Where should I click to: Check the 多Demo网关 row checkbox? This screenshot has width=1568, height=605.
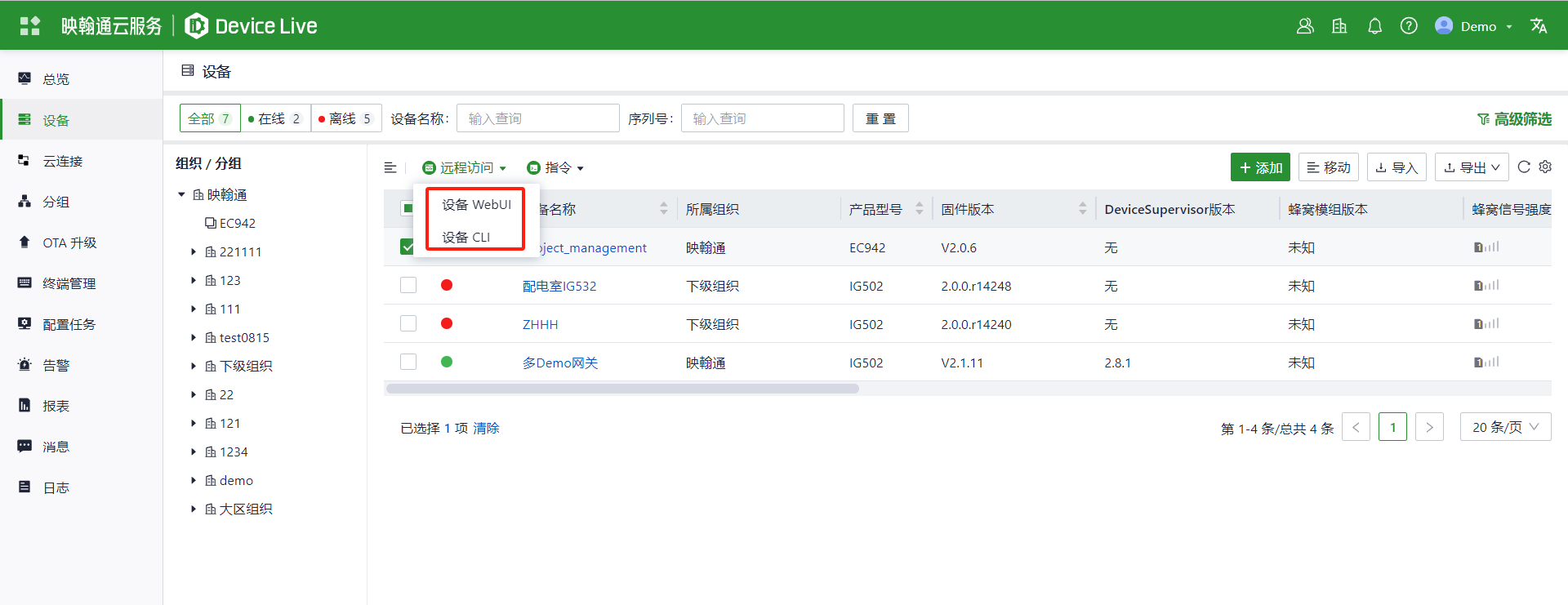(x=408, y=362)
